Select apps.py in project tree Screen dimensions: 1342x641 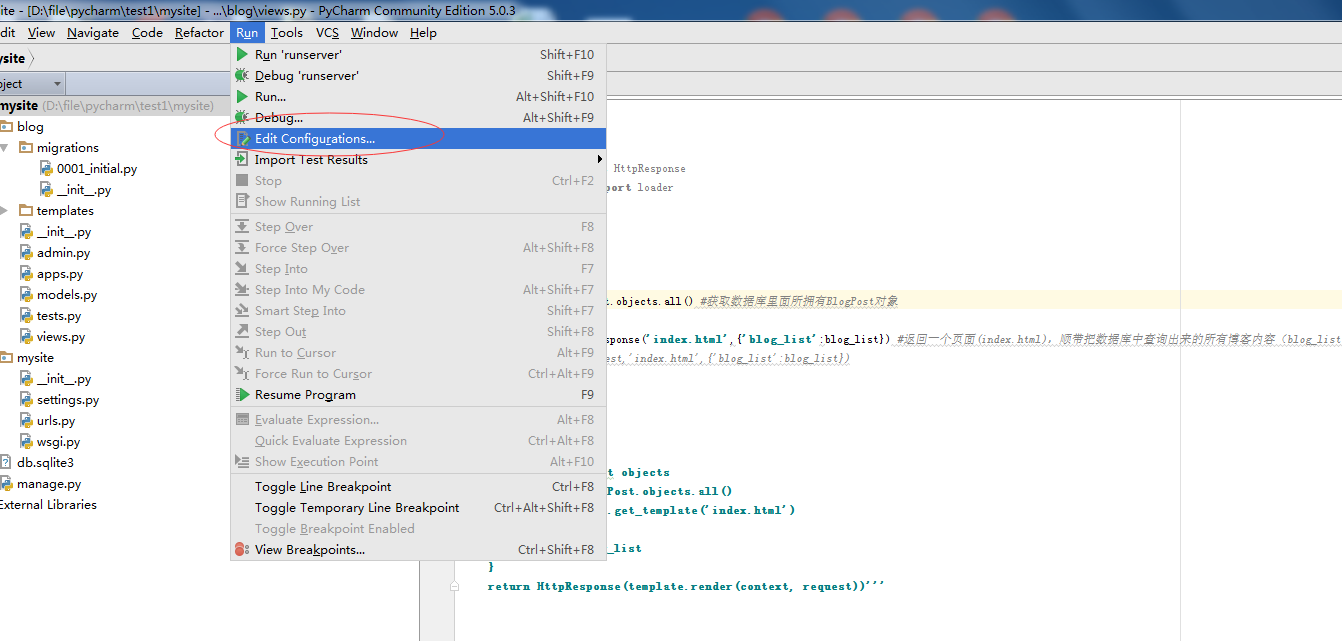pos(60,274)
